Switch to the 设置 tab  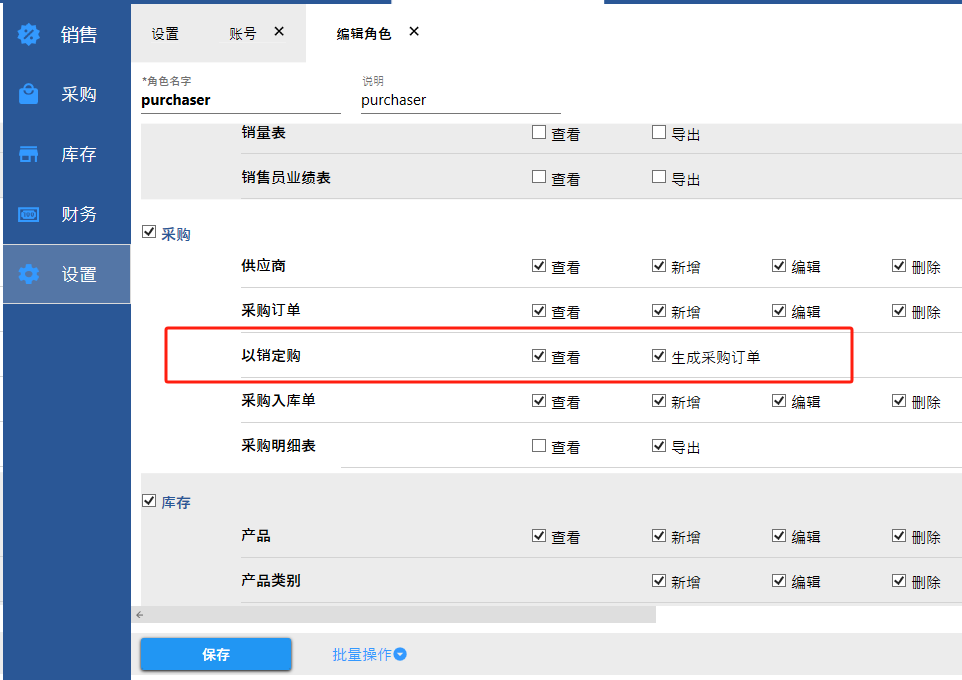click(x=165, y=34)
